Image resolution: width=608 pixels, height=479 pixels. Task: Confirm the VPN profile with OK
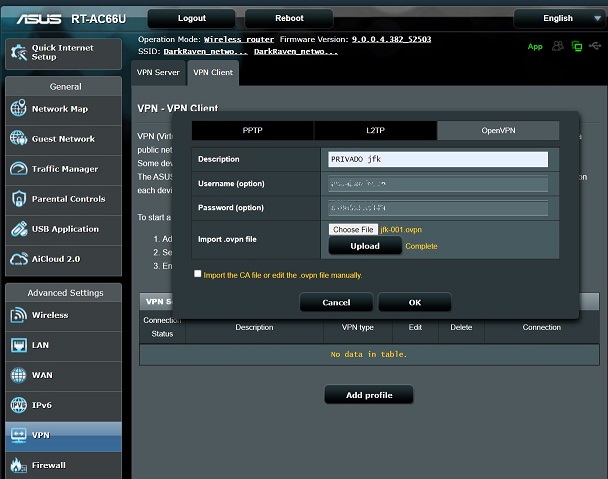[x=415, y=303]
